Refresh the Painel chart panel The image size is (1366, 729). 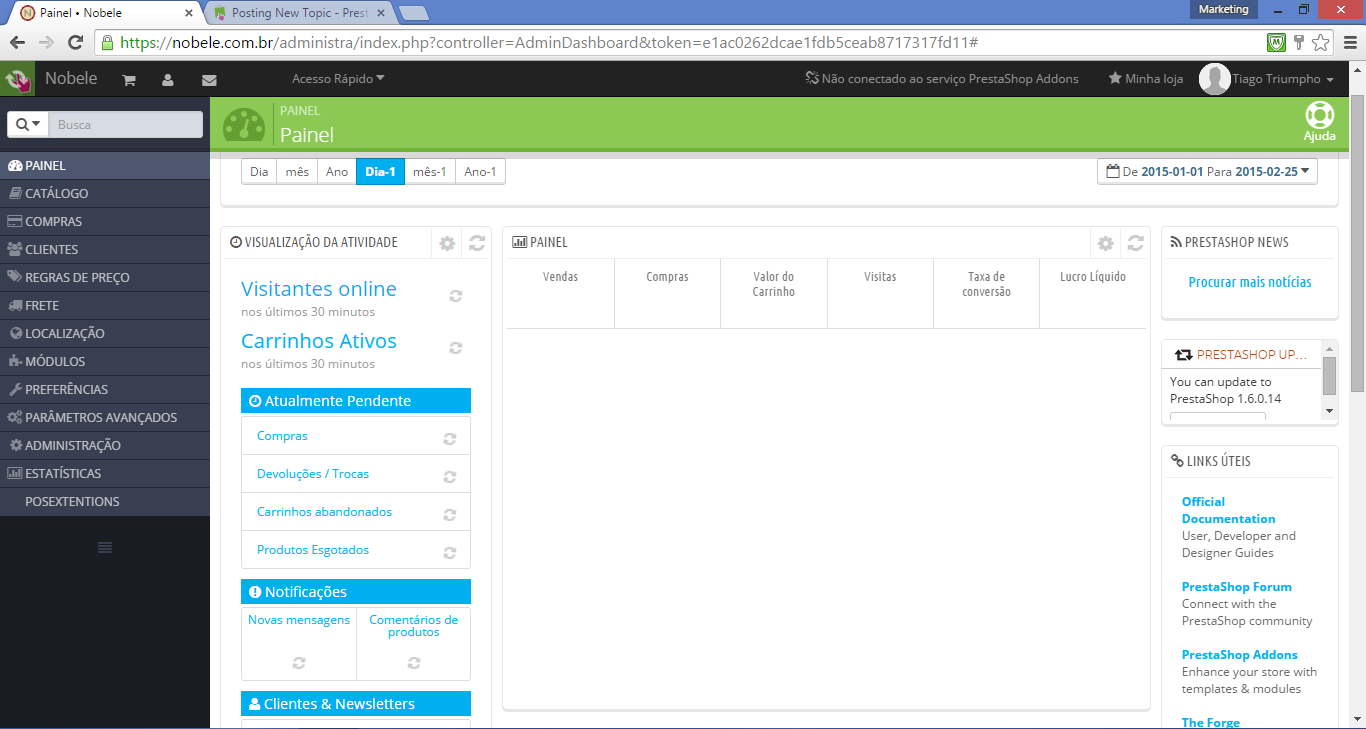coord(1135,243)
